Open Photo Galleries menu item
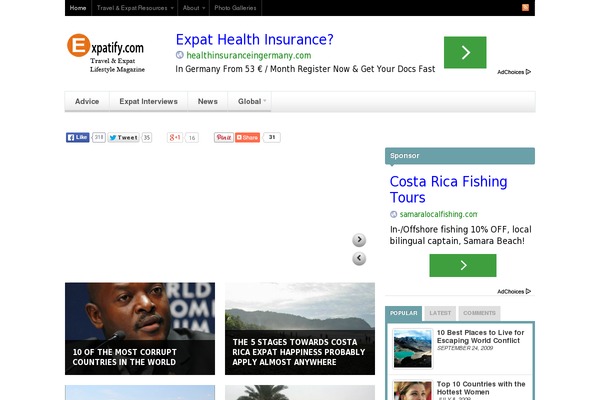 (x=235, y=8)
